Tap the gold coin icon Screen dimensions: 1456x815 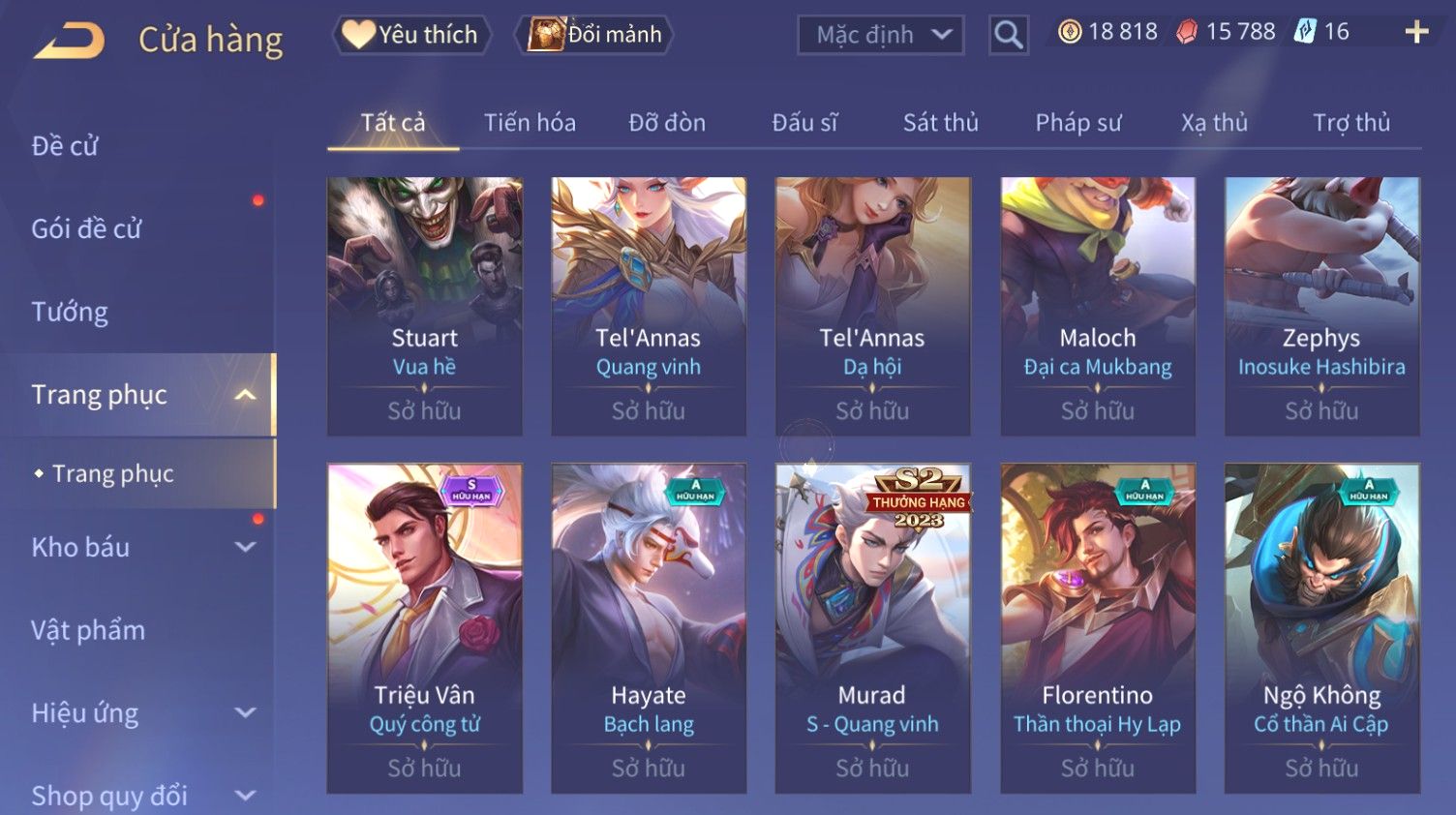(1069, 32)
